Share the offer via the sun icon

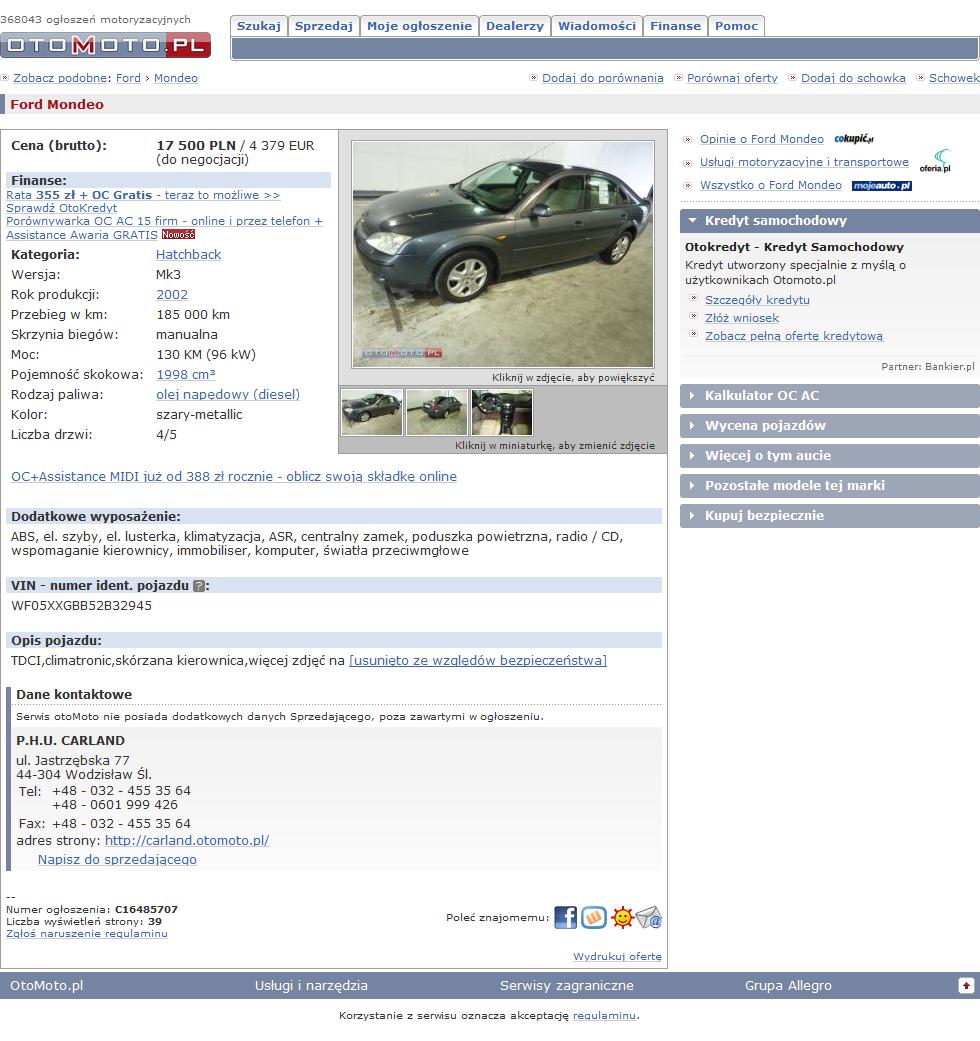coord(622,918)
